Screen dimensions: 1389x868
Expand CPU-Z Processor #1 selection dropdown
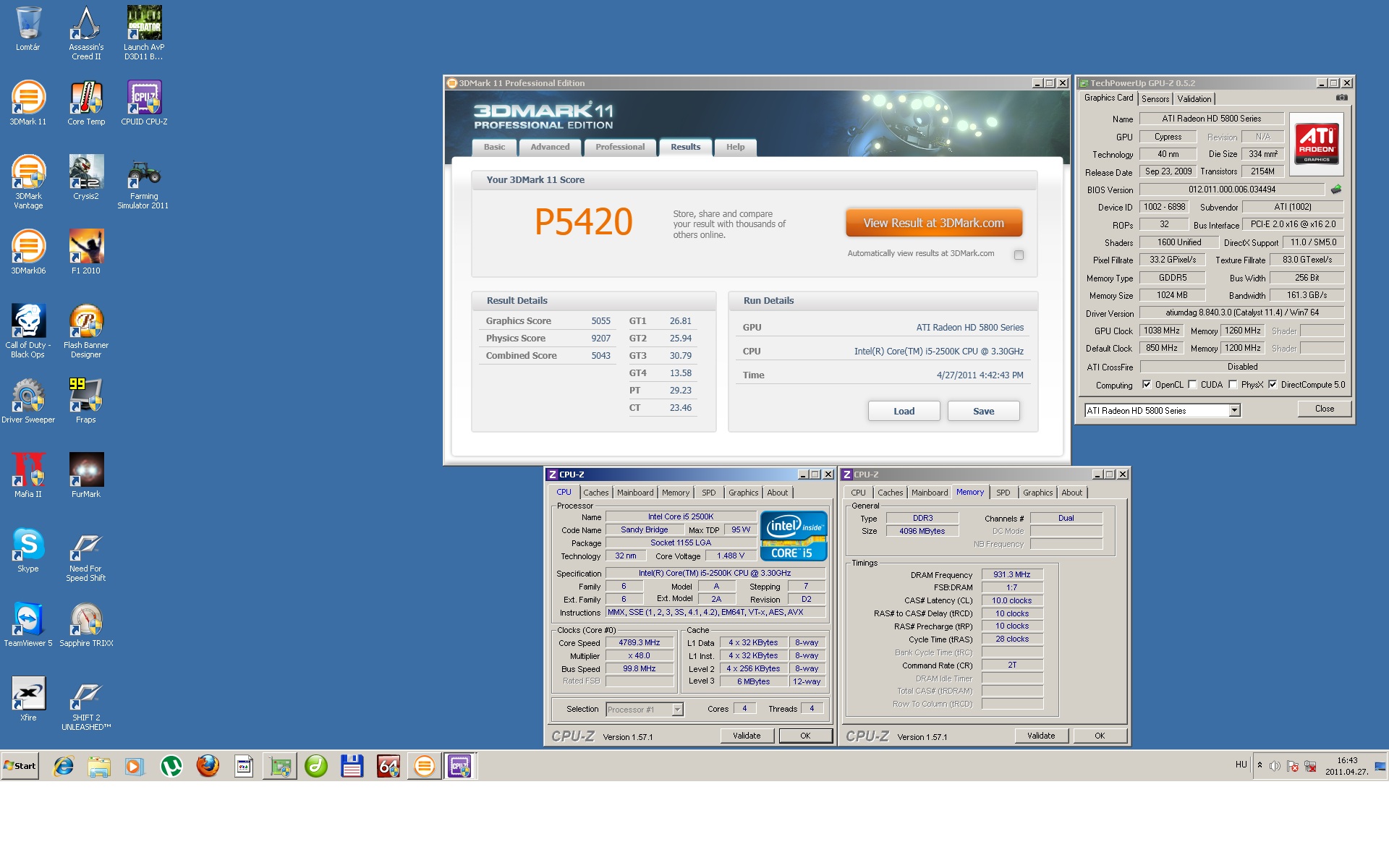(x=677, y=710)
